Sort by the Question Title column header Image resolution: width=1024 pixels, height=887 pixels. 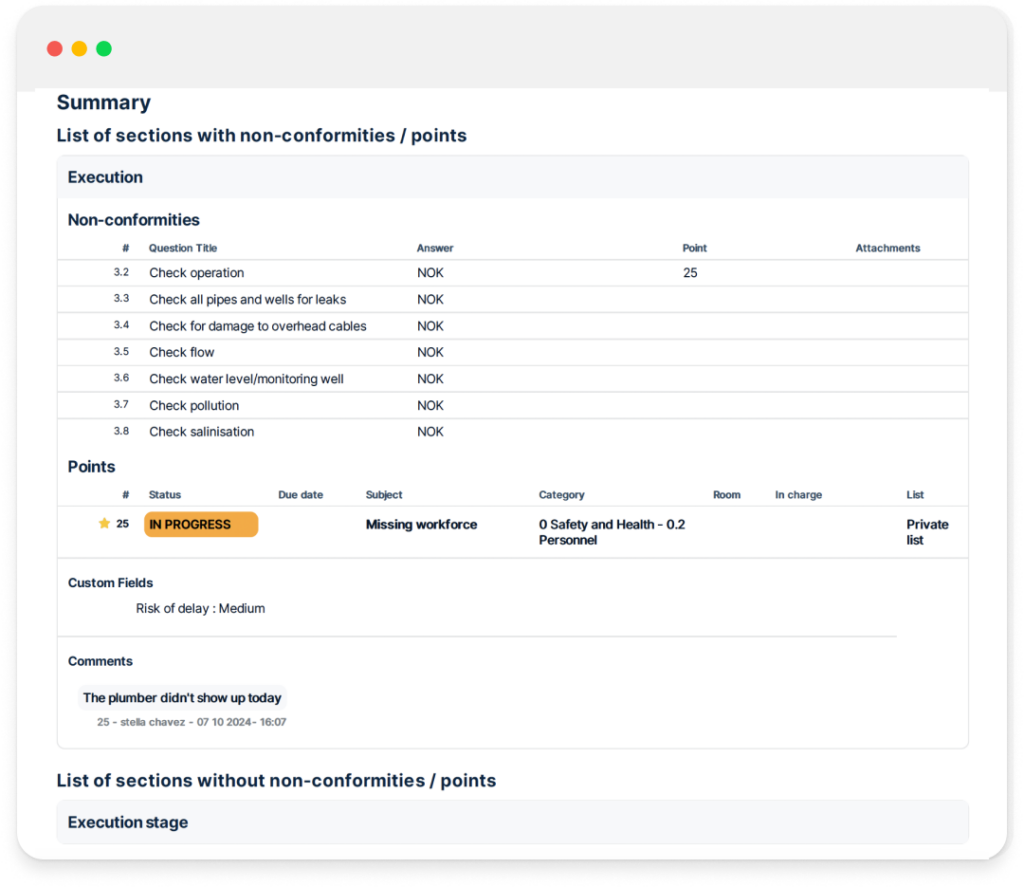tap(182, 248)
